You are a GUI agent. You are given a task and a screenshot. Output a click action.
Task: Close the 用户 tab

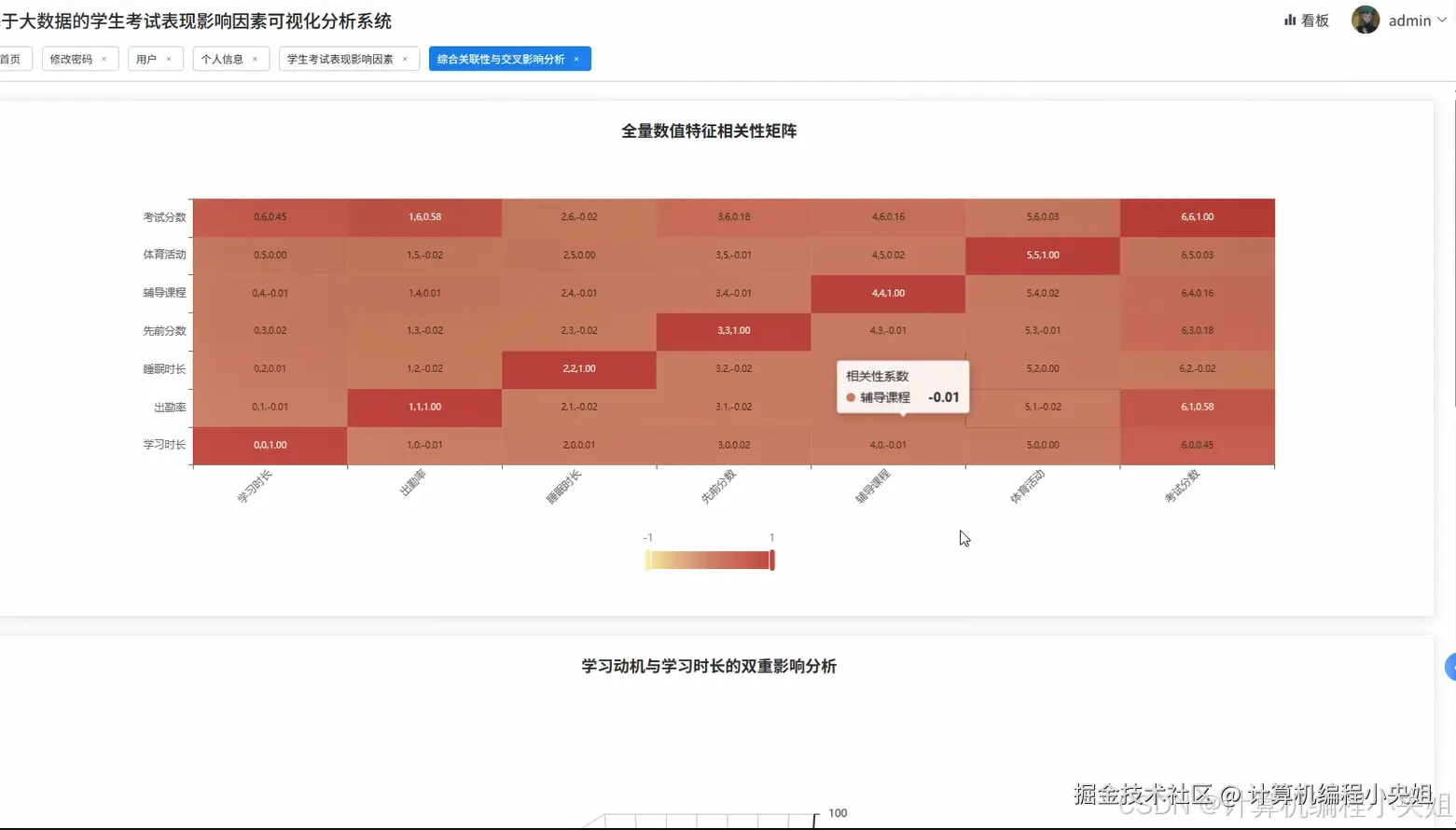[x=169, y=59]
